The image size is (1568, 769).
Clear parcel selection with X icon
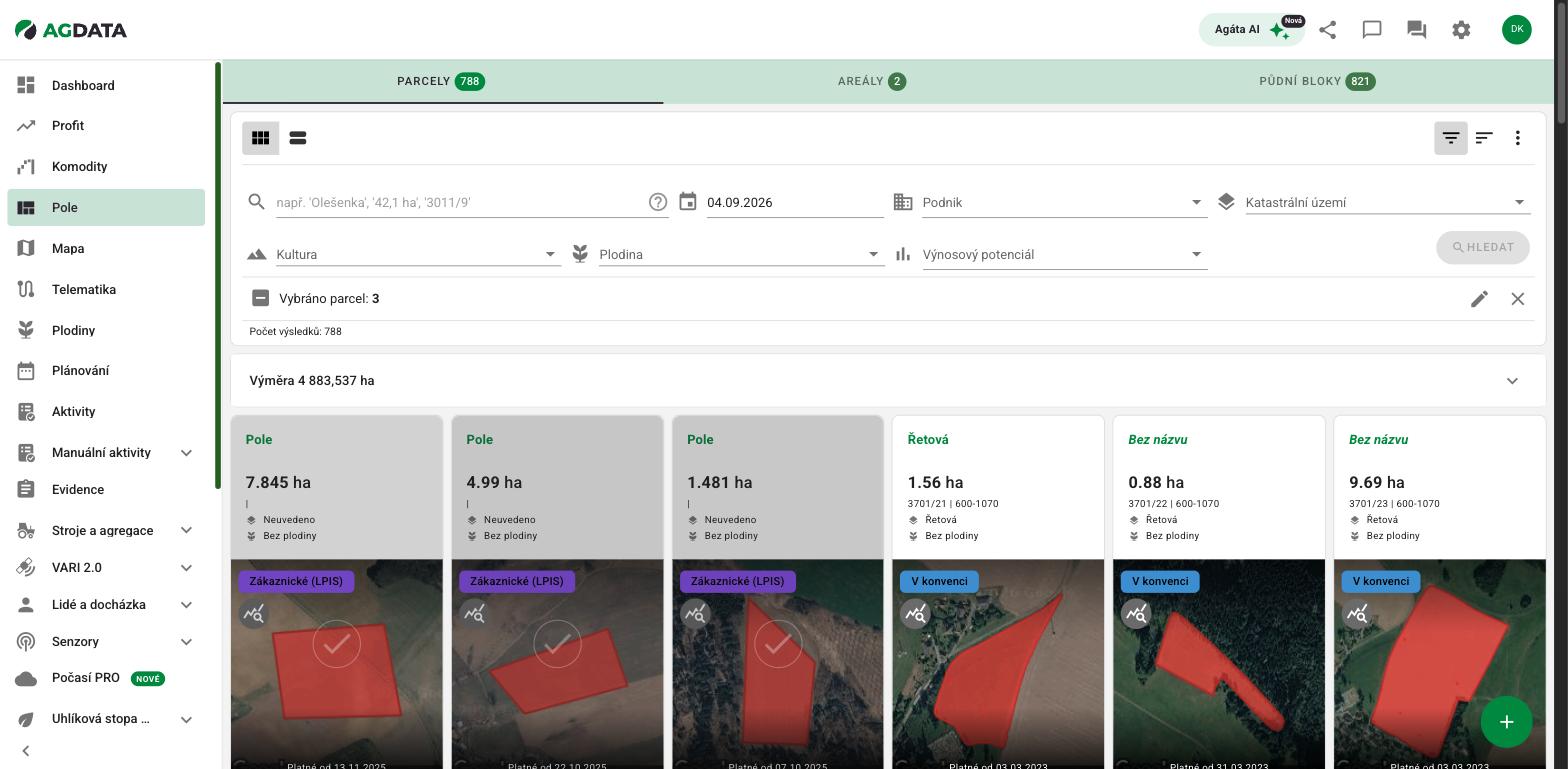coord(1518,299)
